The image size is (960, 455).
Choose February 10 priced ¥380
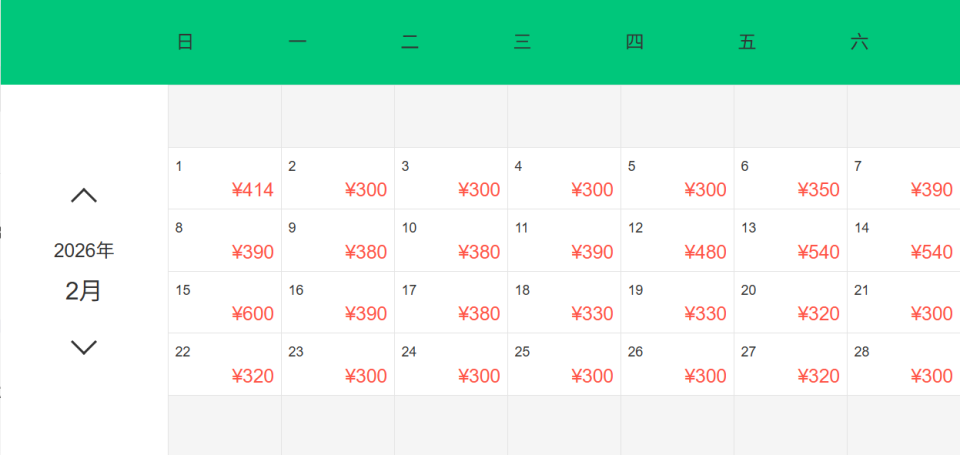pos(451,241)
